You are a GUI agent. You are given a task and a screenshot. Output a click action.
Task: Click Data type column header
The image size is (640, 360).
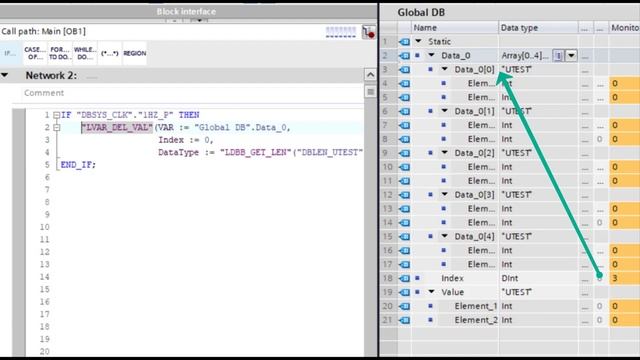point(538,28)
